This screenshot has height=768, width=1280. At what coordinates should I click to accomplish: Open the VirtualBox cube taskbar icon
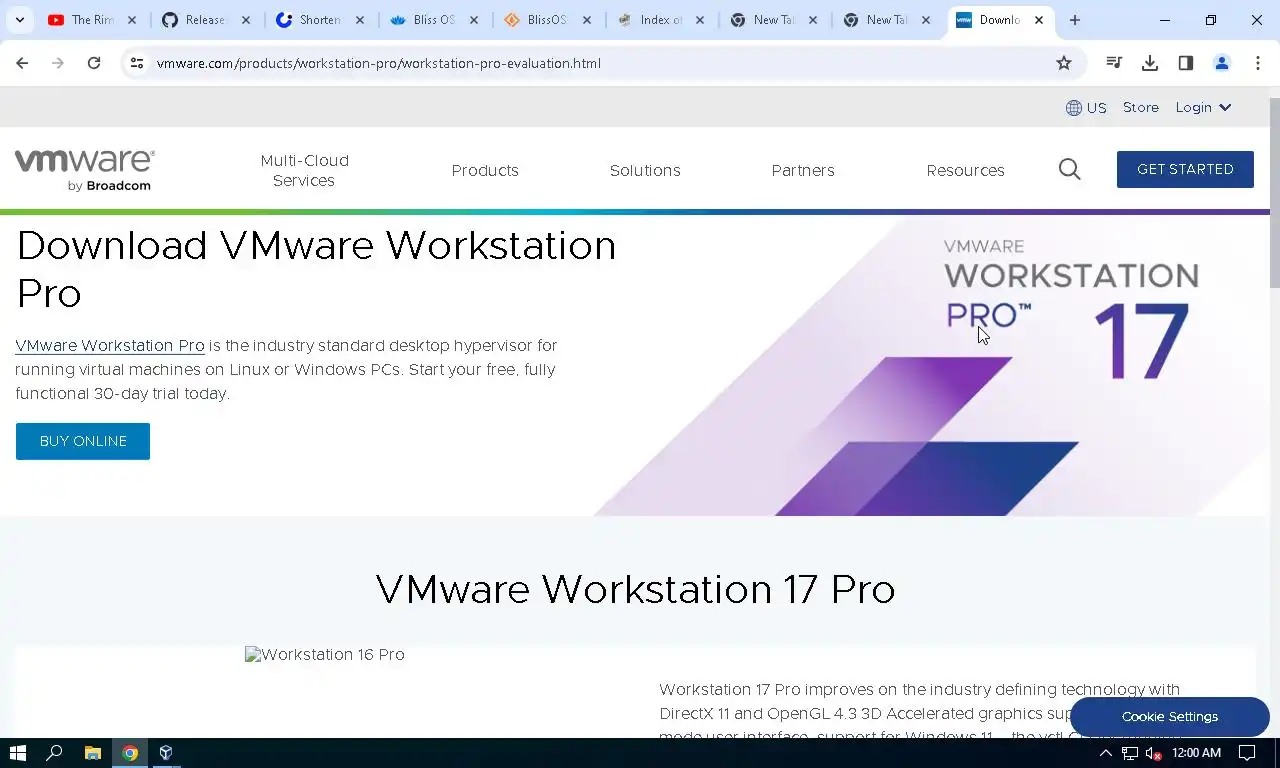[x=166, y=753]
